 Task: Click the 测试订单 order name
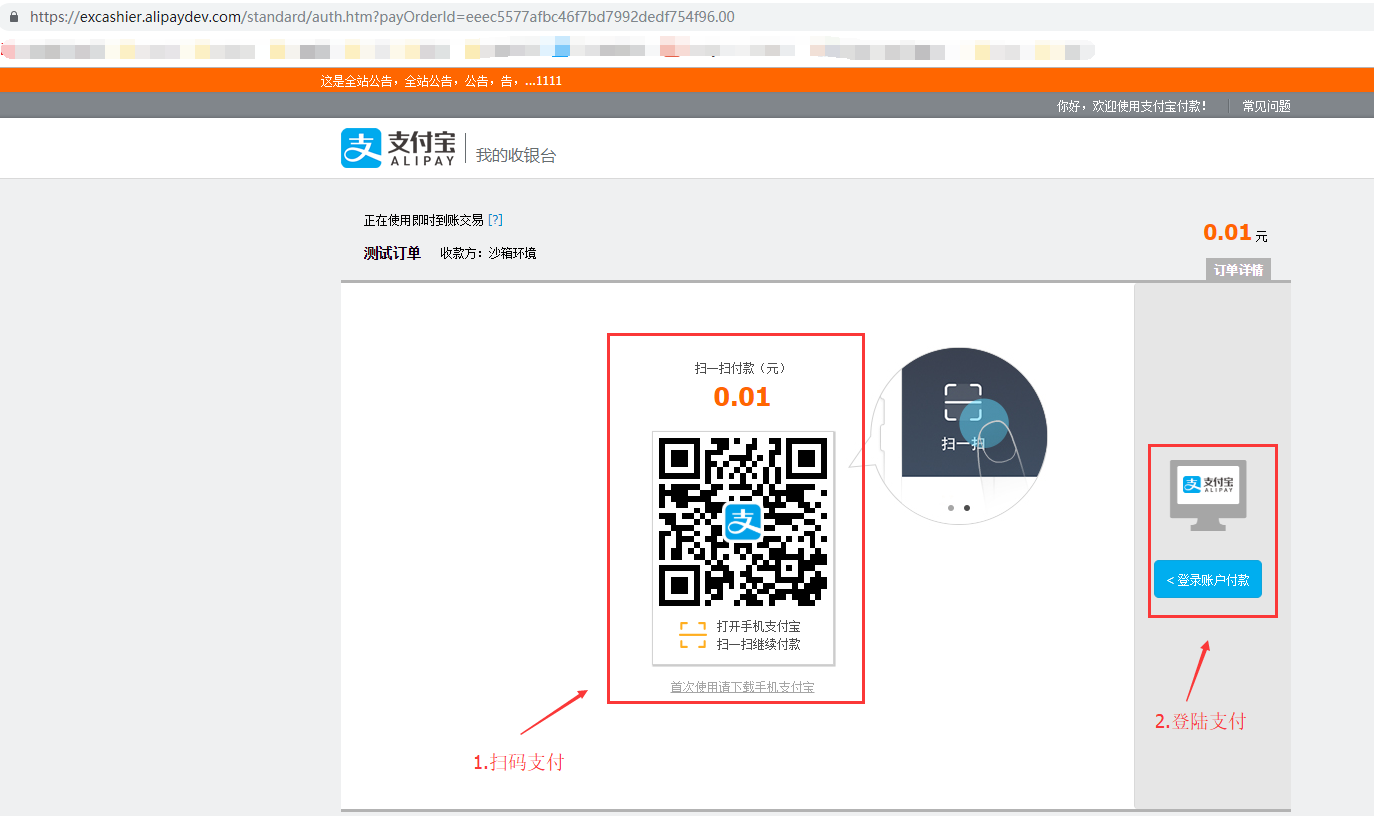(392, 253)
